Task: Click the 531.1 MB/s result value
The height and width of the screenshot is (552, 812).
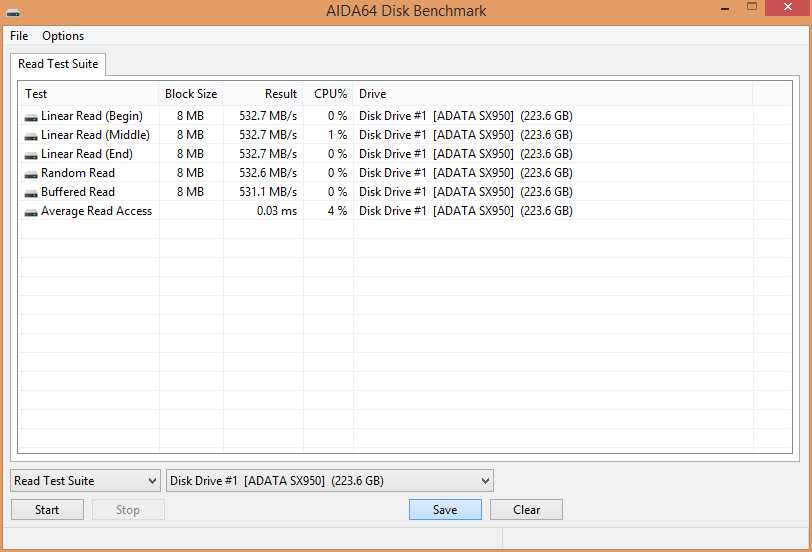Action: point(268,192)
